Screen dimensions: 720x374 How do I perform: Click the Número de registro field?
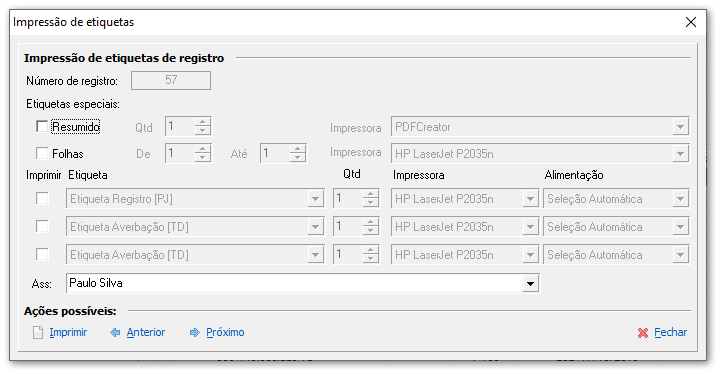171,80
